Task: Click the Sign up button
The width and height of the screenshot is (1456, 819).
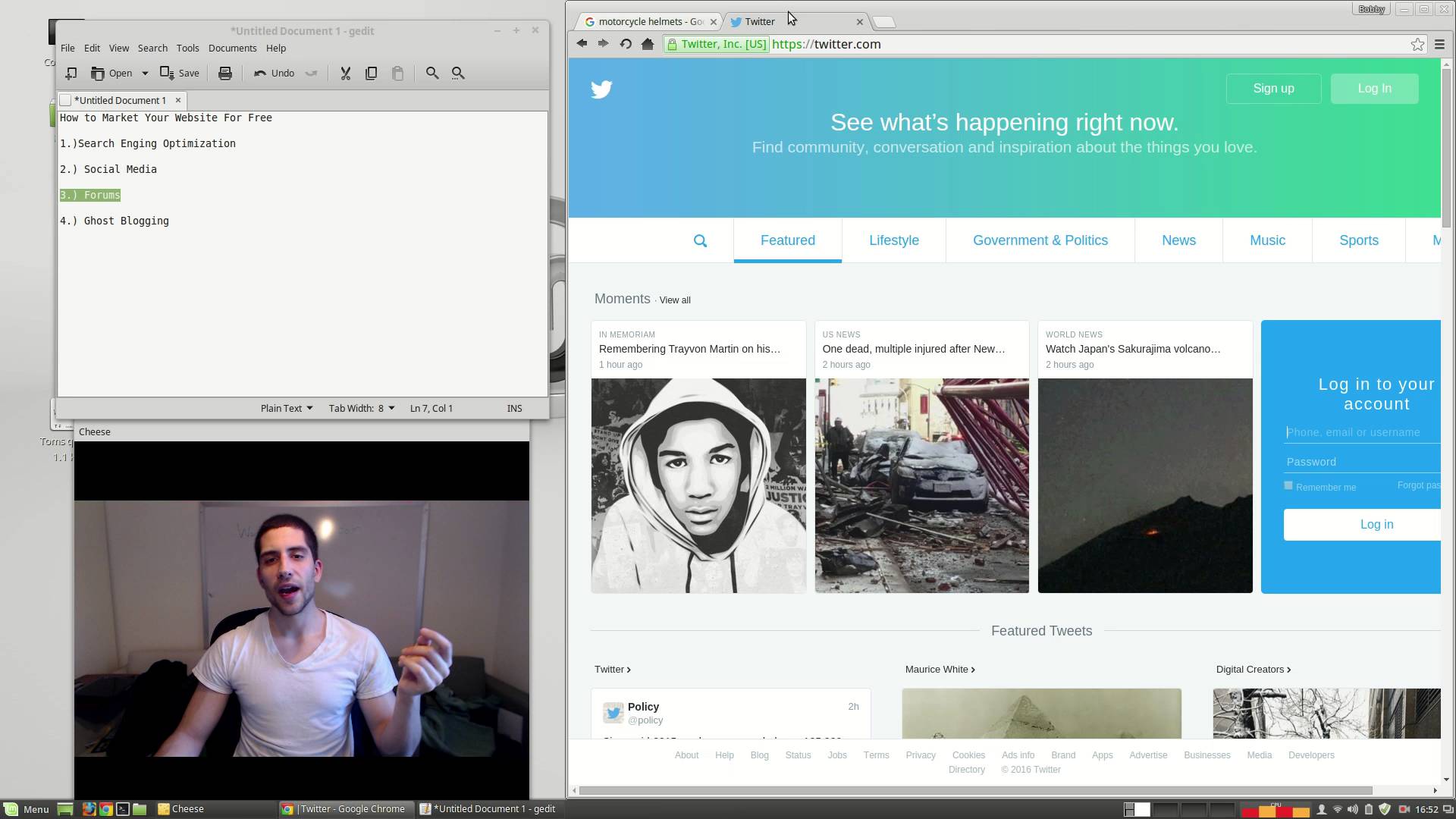Action: coord(1272,89)
